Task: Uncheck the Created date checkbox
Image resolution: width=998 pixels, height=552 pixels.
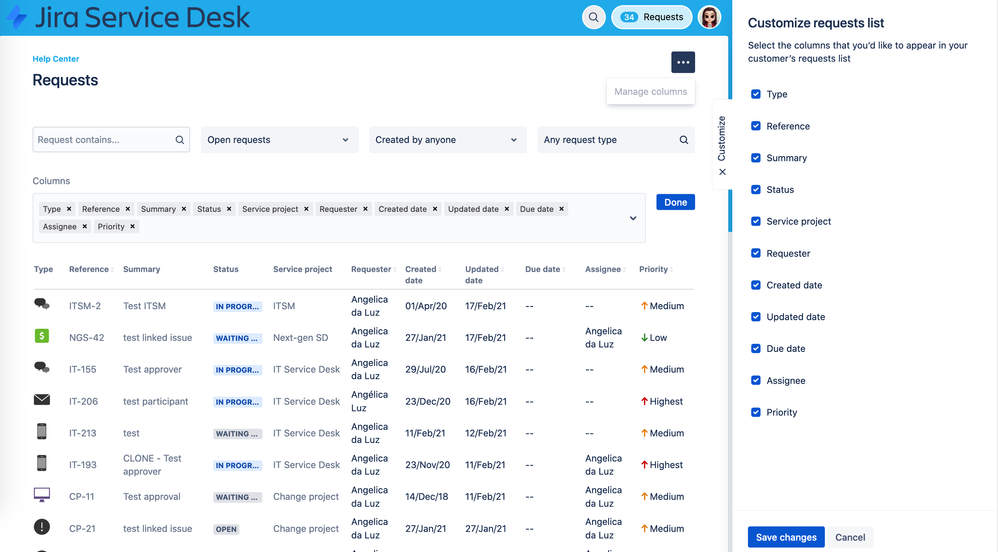Action: click(x=756, y=285)
